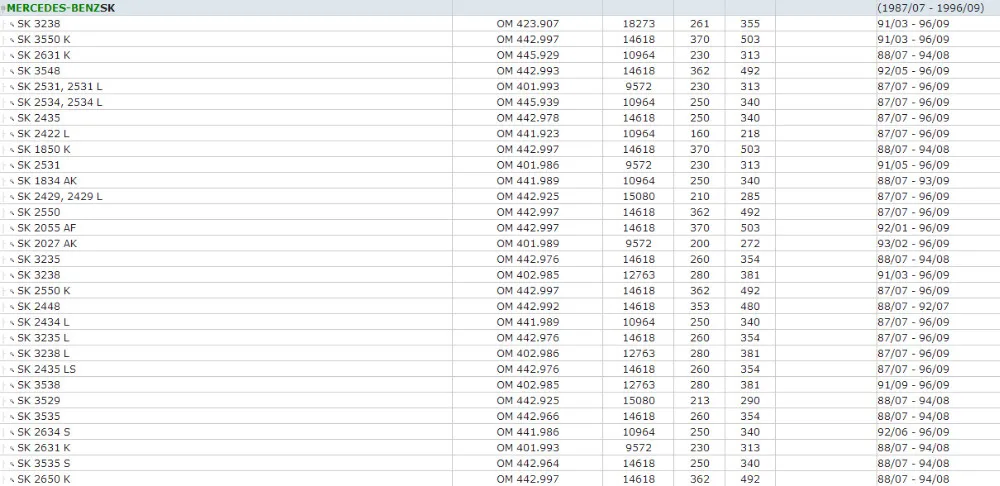Select SK 2631 K with engine OM 401.993
The image size is (1000, 486).
[44, 448]
